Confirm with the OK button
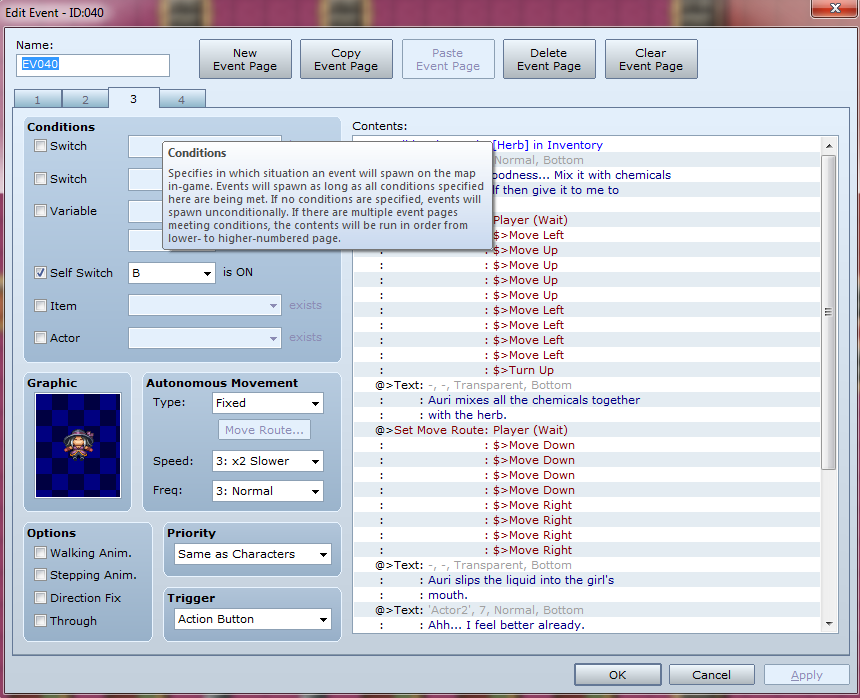Viewport: 860px width, 698px height. click(618, 675)
